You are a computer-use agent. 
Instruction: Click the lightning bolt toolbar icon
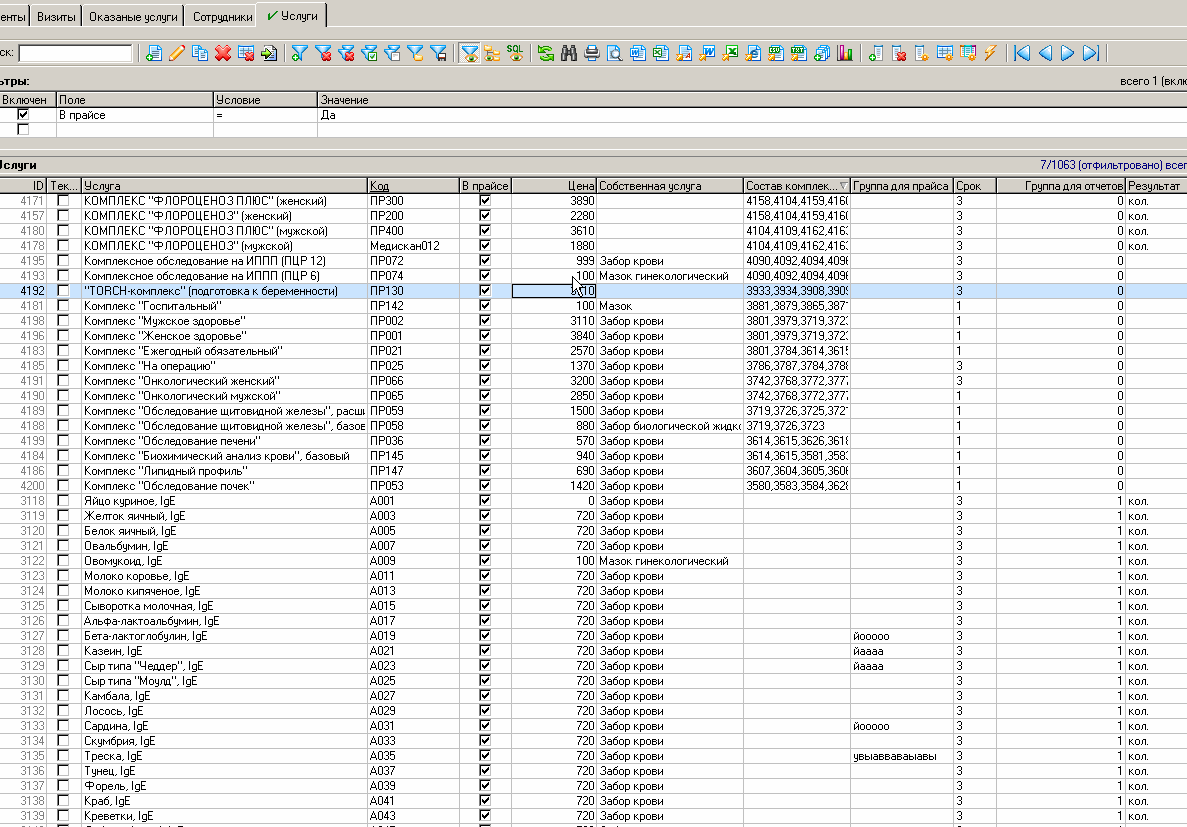991,54
